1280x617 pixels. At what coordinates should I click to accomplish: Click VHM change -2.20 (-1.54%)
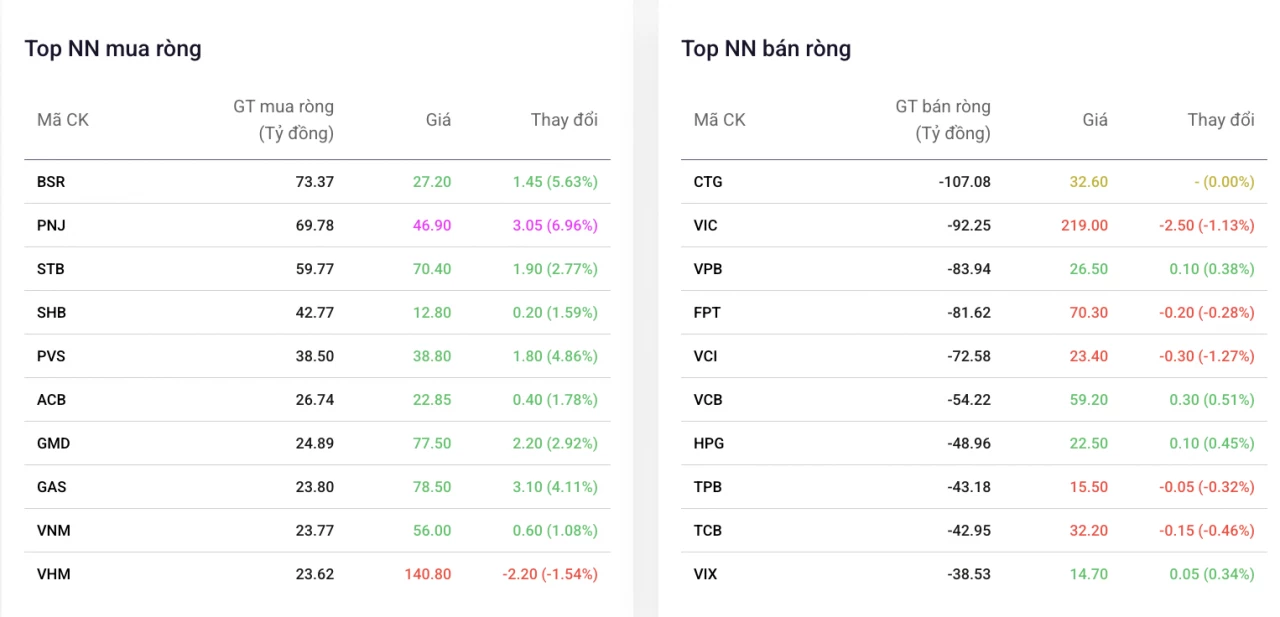(x=550, y=574)
